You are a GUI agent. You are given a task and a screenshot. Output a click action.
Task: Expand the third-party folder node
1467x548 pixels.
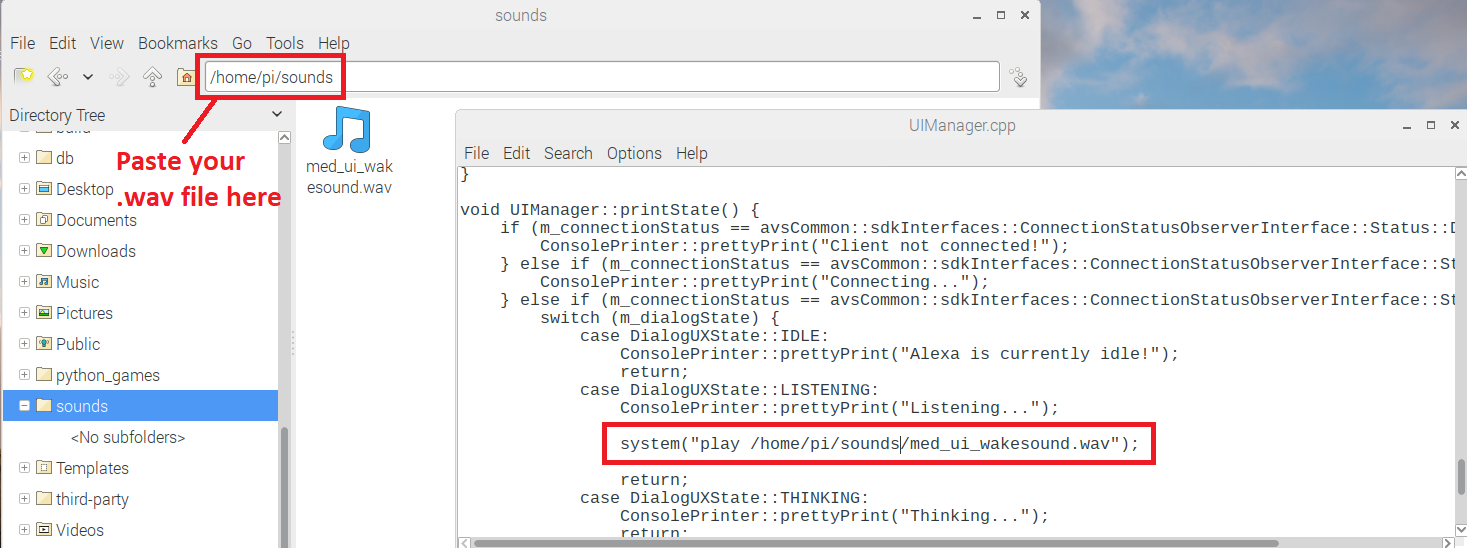click(25, 499)
